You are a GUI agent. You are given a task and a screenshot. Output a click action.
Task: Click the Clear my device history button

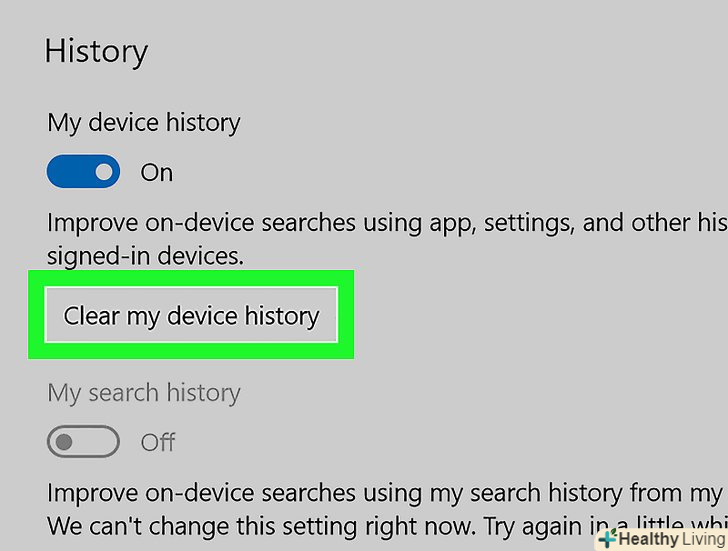pyautogui.click(x=191, y=316)
